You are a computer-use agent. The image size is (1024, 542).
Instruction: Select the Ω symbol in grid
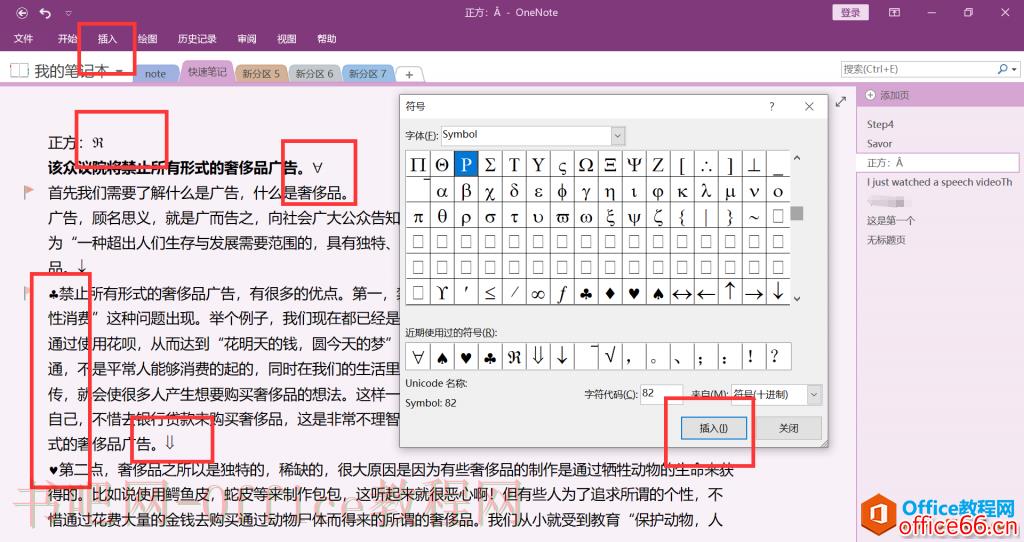tap(586, 165)
